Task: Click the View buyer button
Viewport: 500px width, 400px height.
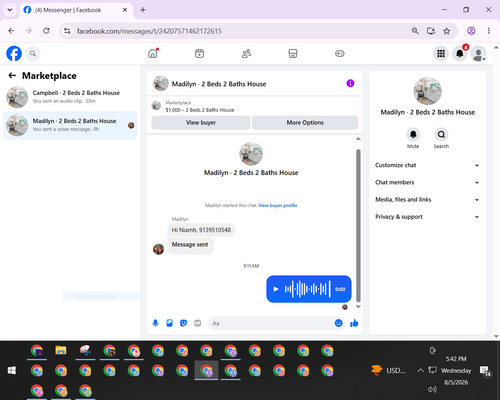Action: (201, 122)
